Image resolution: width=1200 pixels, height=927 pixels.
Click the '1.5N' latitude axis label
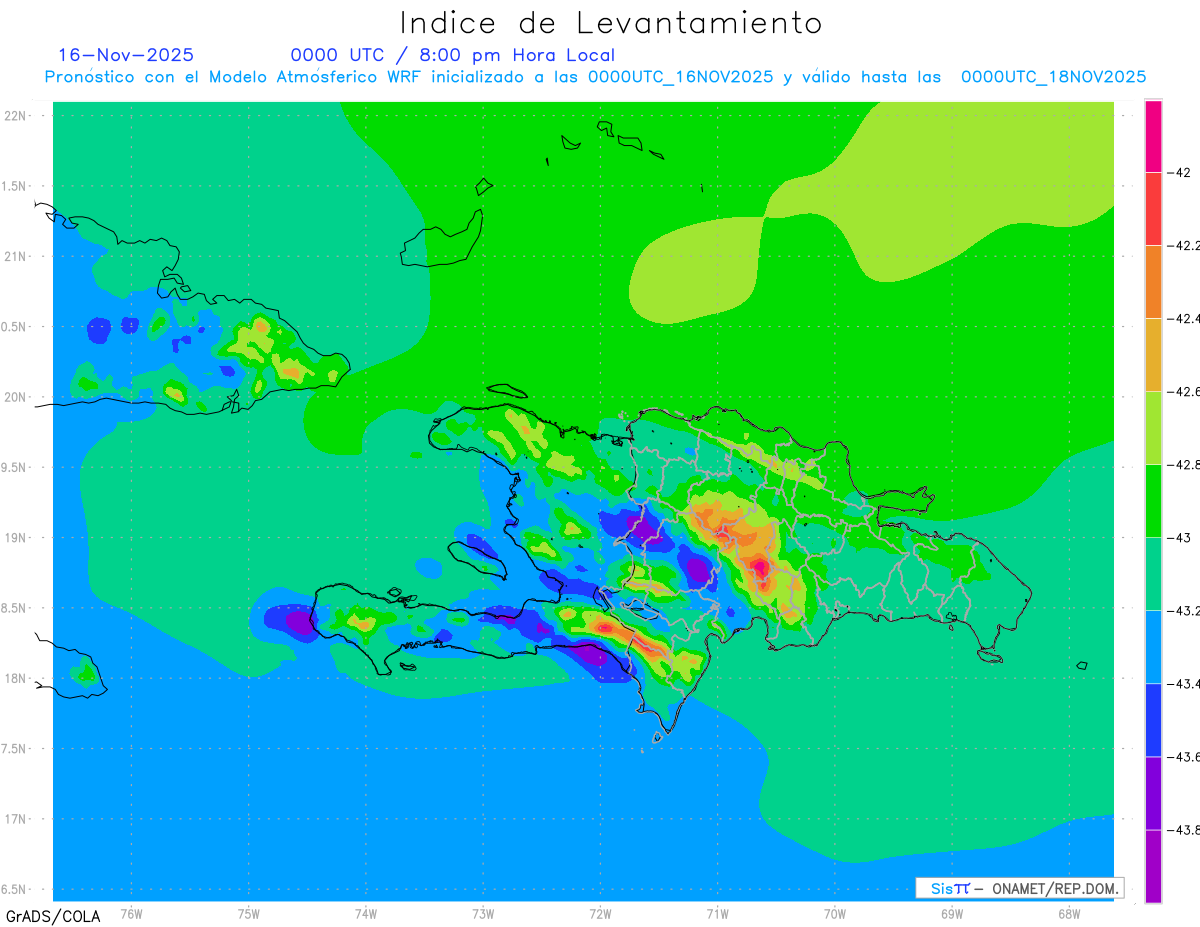15,186
